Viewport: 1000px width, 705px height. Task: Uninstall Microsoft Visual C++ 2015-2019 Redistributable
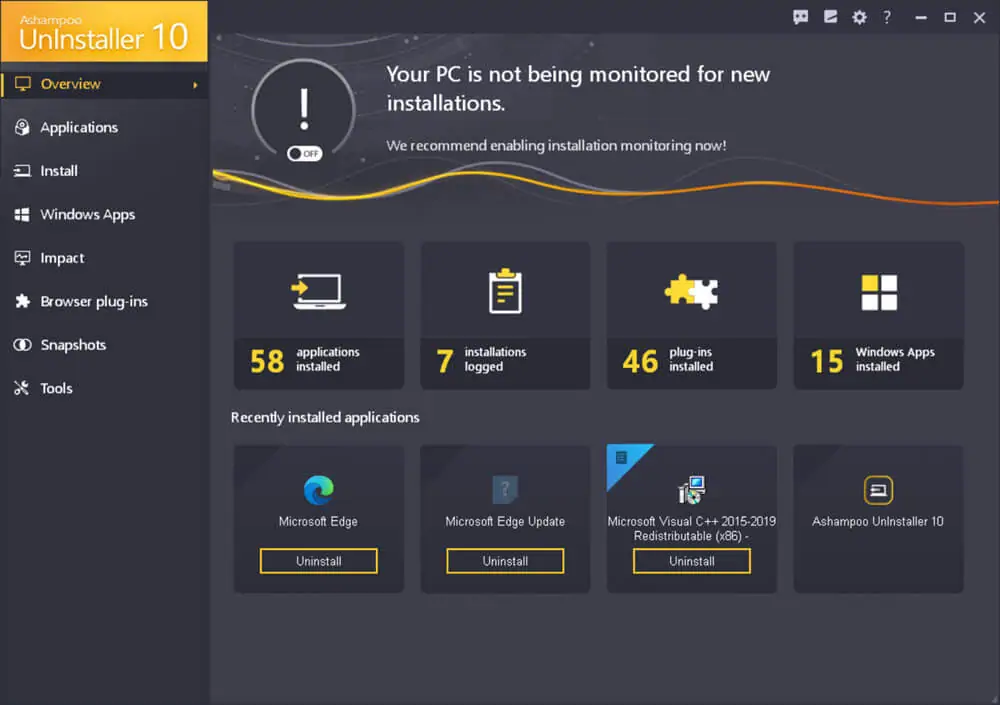click(692, 561)
